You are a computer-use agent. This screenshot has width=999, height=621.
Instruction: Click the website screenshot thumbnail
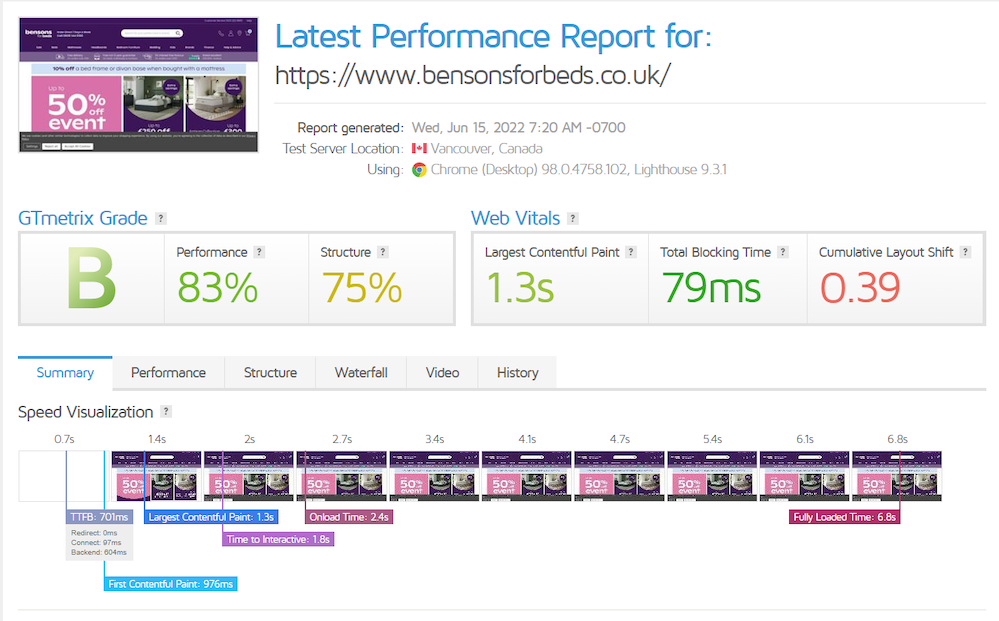coord(138,85)
